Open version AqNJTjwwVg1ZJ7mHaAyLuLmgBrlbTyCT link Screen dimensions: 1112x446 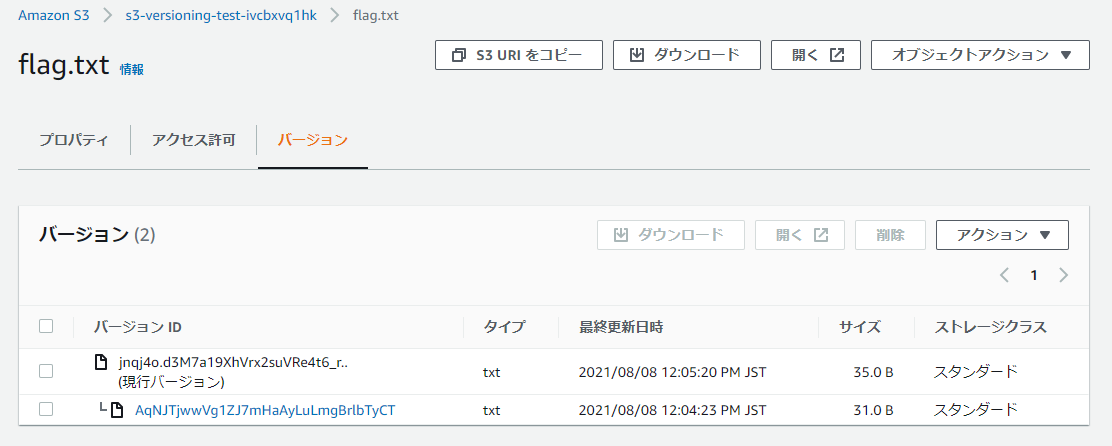click(x=265, y=410)
